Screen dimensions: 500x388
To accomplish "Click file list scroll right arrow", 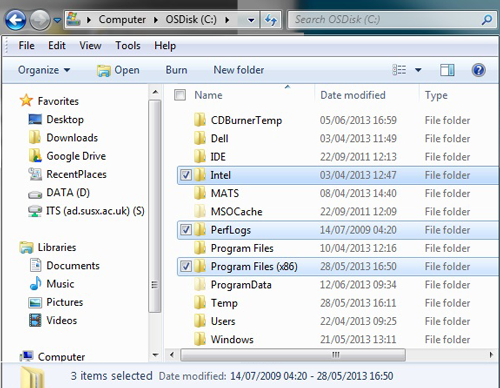I will [x=491, y=355].
